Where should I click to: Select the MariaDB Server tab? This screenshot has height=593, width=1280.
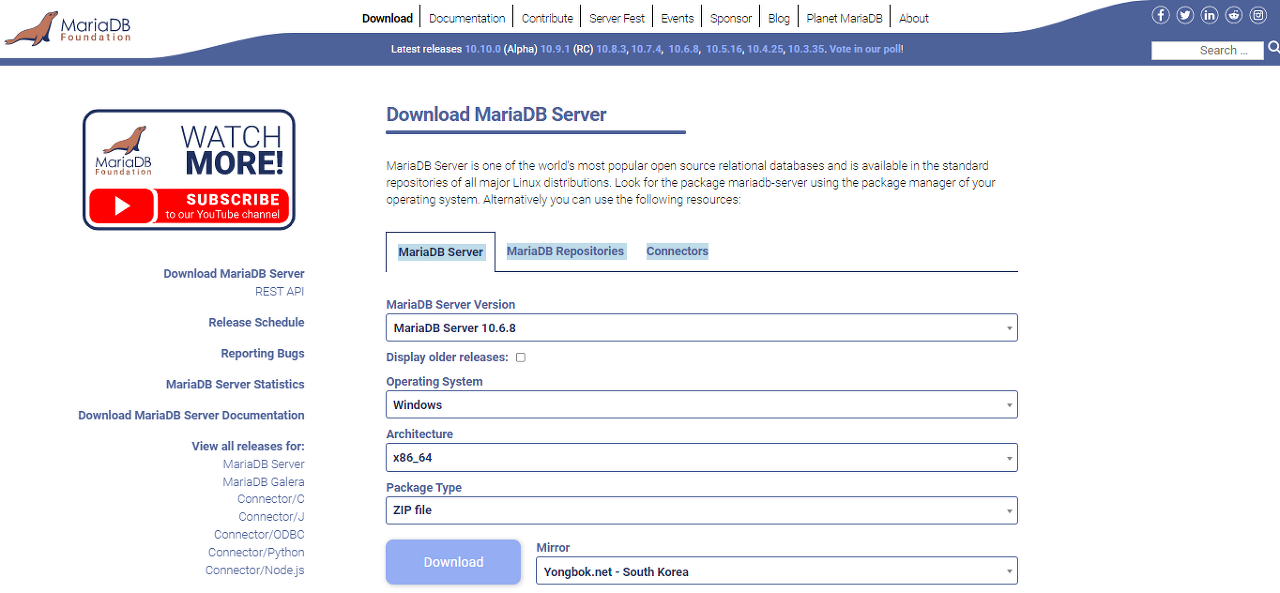[x=440, y=252]
